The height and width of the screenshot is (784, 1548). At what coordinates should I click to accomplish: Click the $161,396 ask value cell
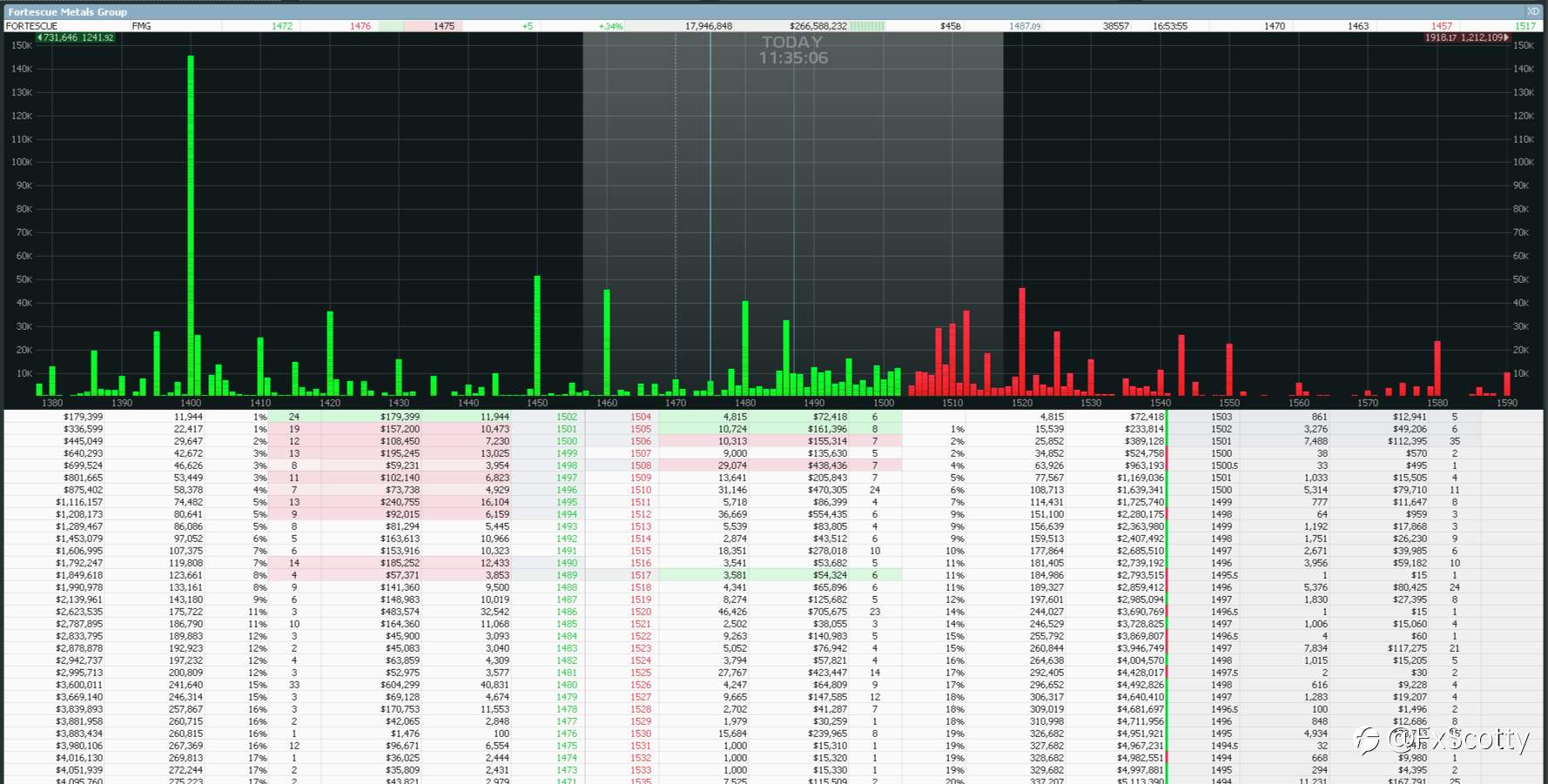(x=827, y=429)
